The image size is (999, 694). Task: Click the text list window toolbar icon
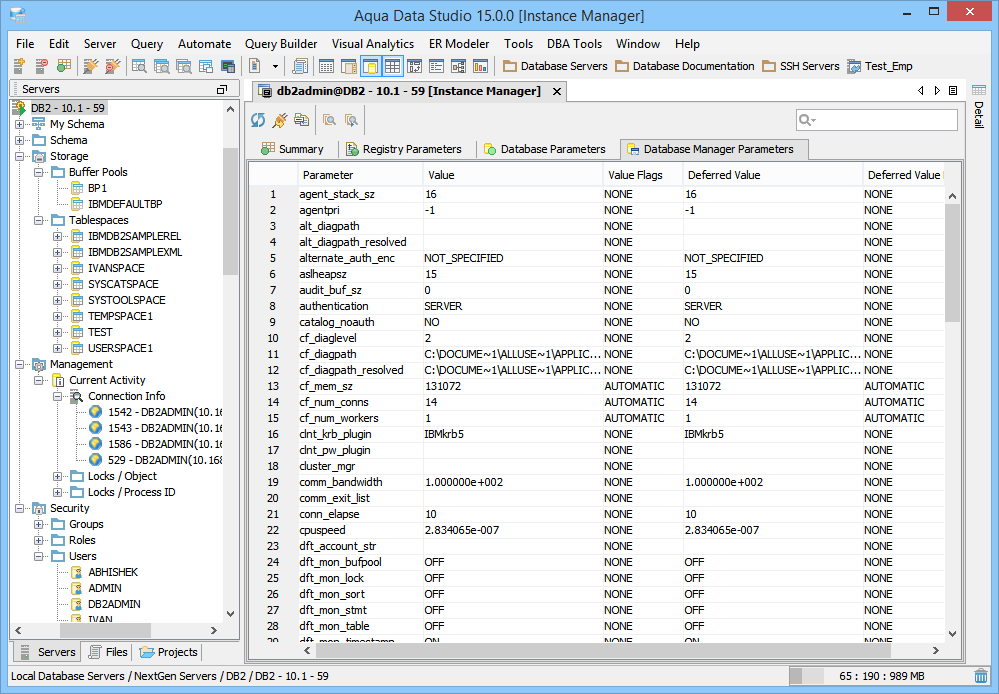pyautogui.click(x=436, y=66)
